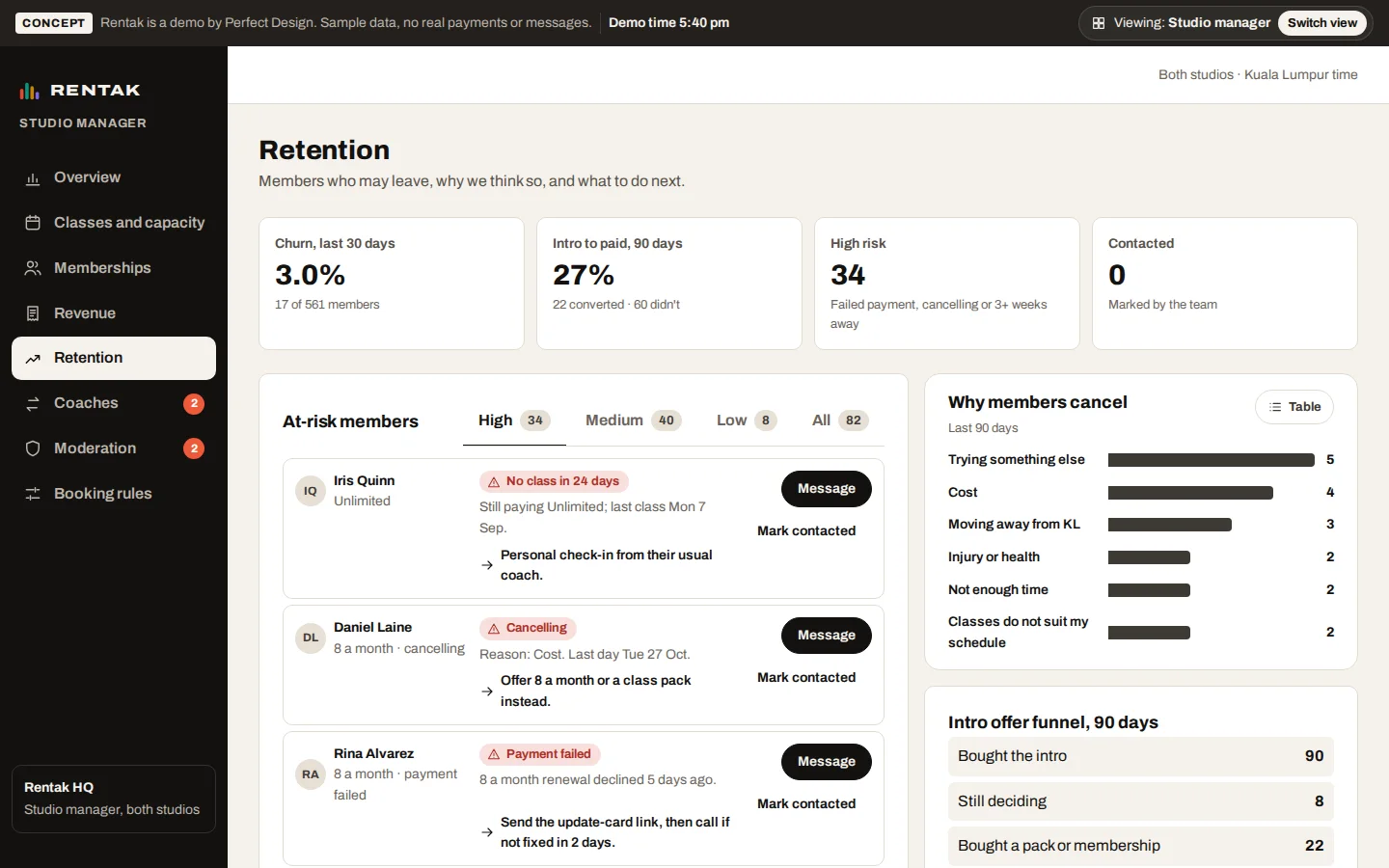Open Overview in the sidebar
1389x868 pixels.
114,177
